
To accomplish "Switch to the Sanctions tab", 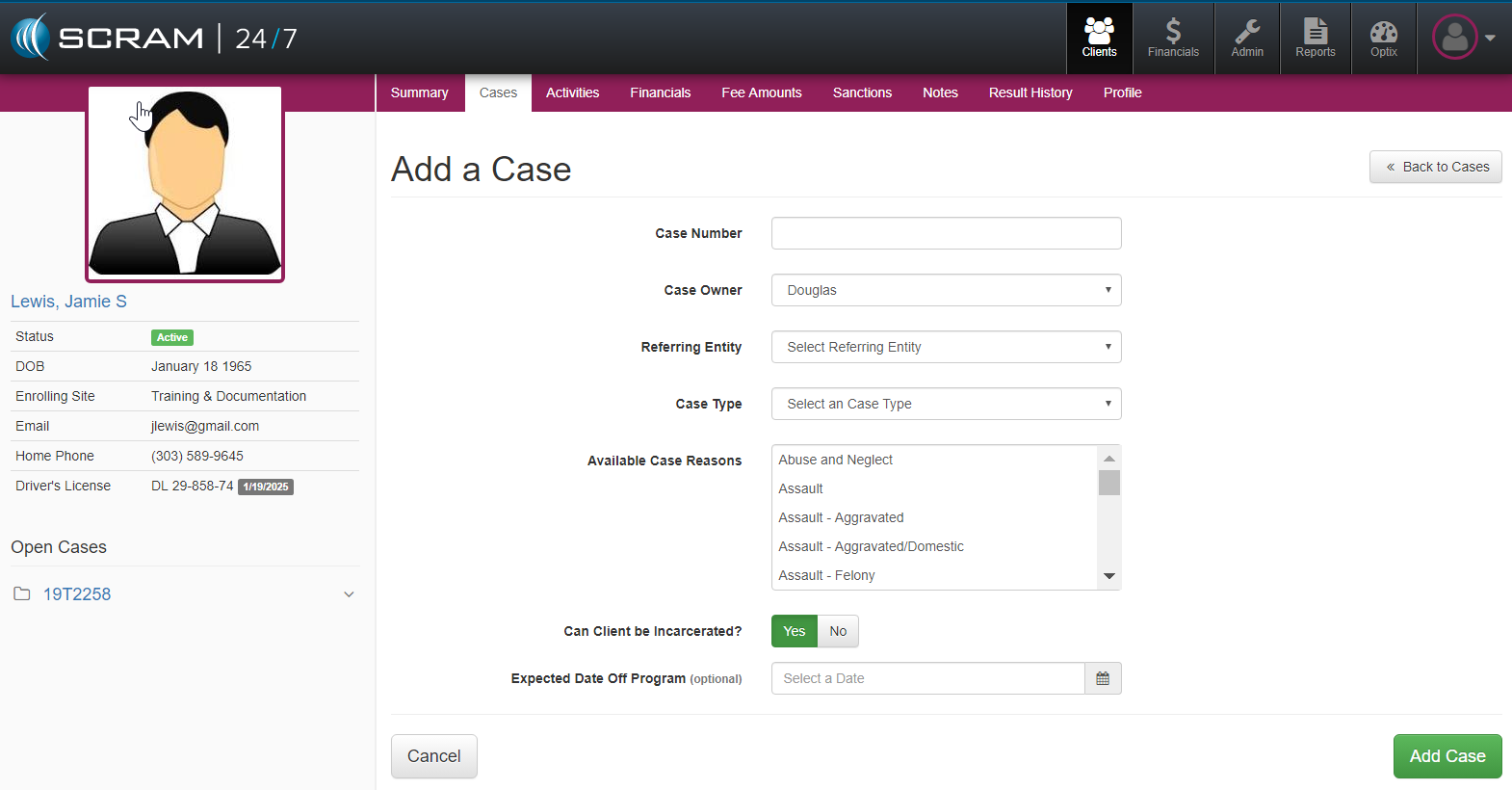I will 862,92.
